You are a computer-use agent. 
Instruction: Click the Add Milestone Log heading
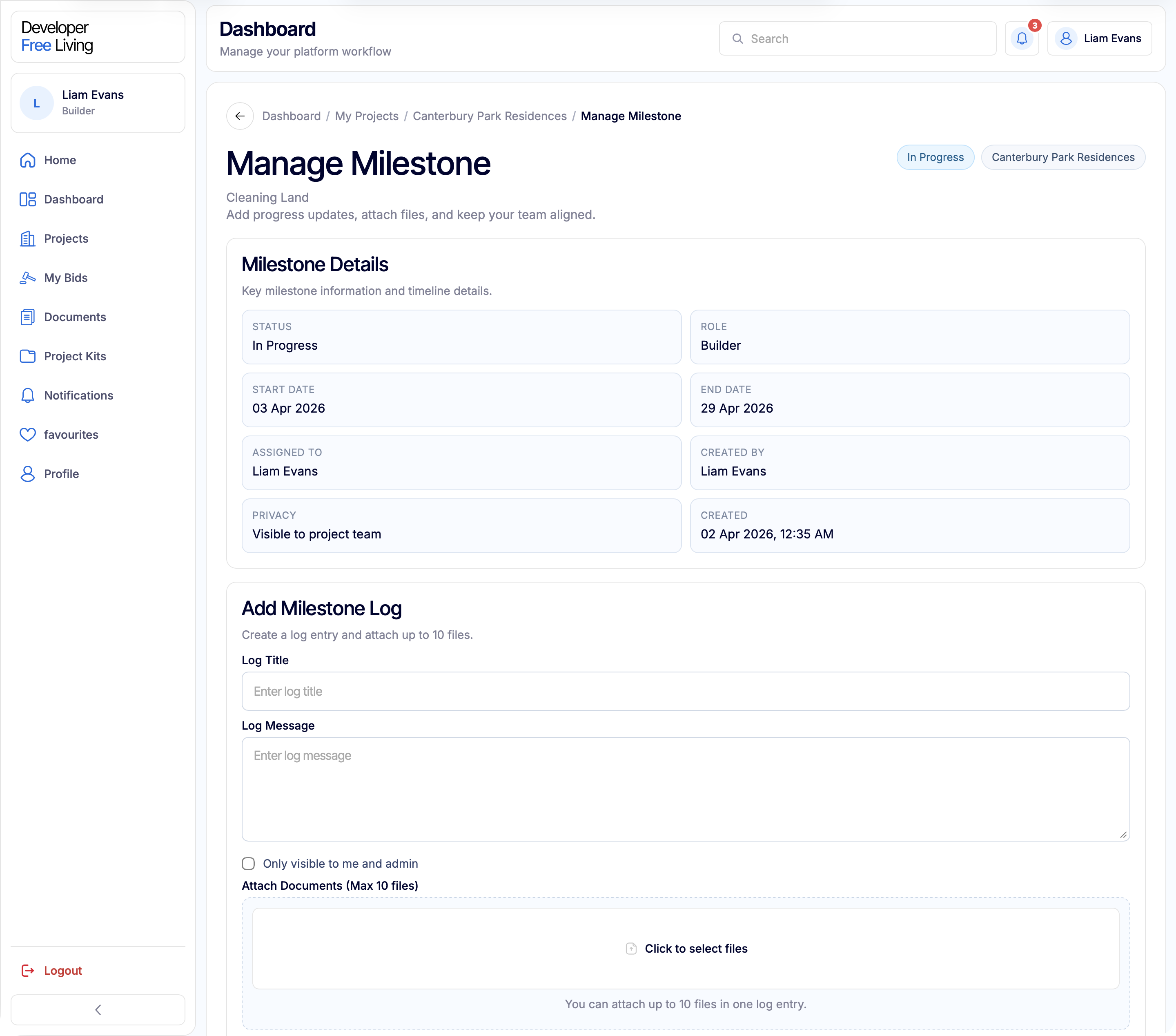pos(322,609)
